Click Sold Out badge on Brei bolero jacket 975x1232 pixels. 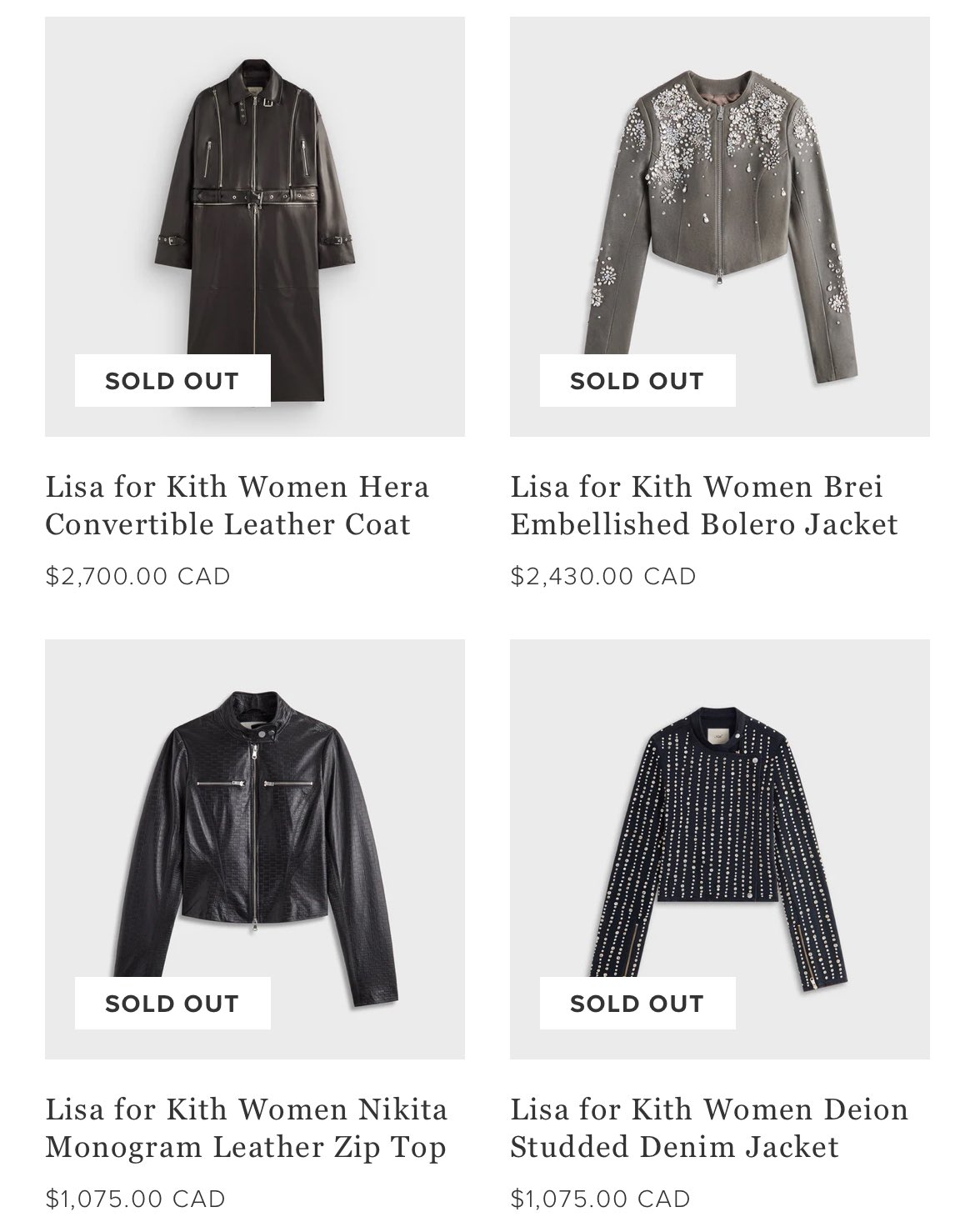point(637,381)
